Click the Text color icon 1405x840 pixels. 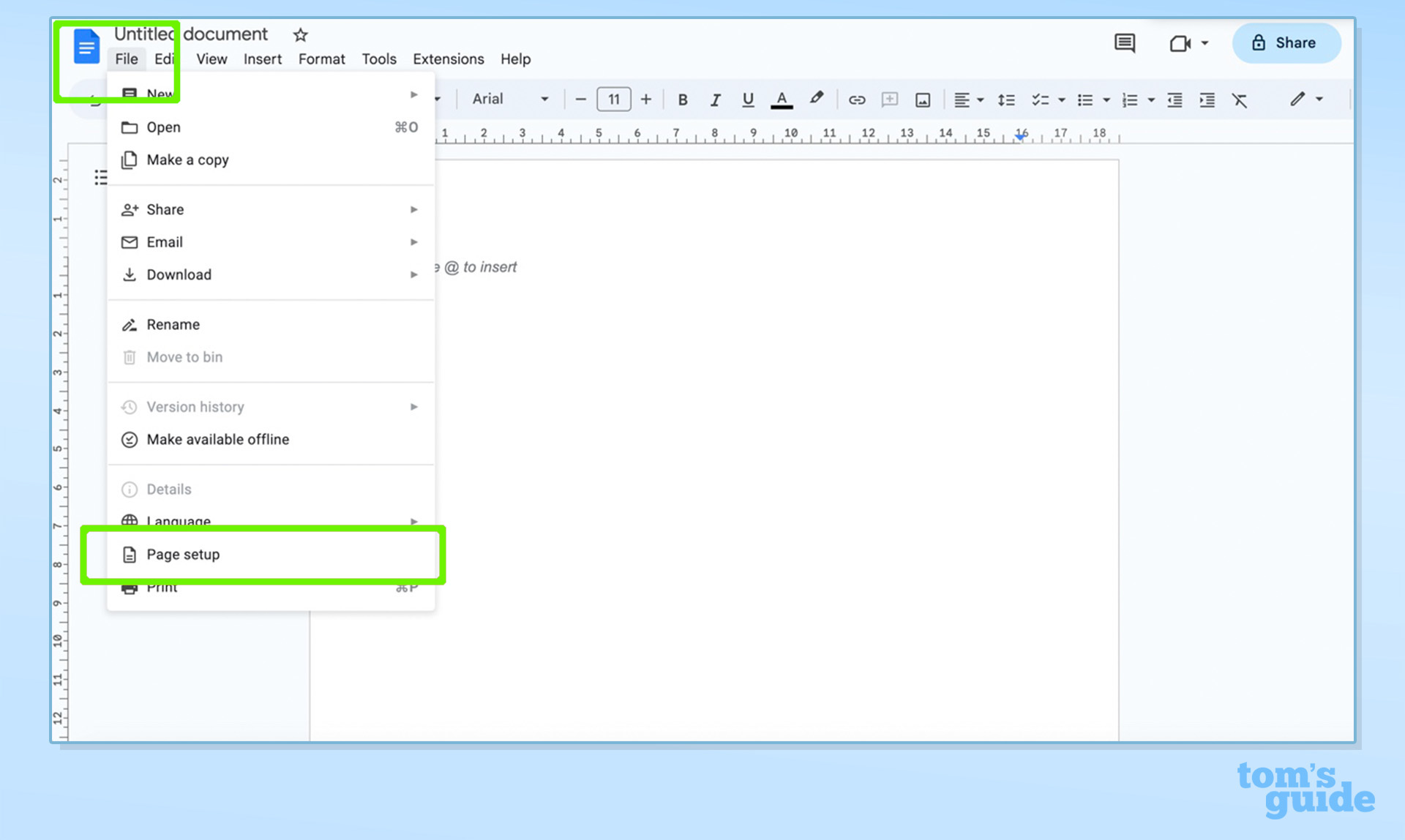point(782,98)
